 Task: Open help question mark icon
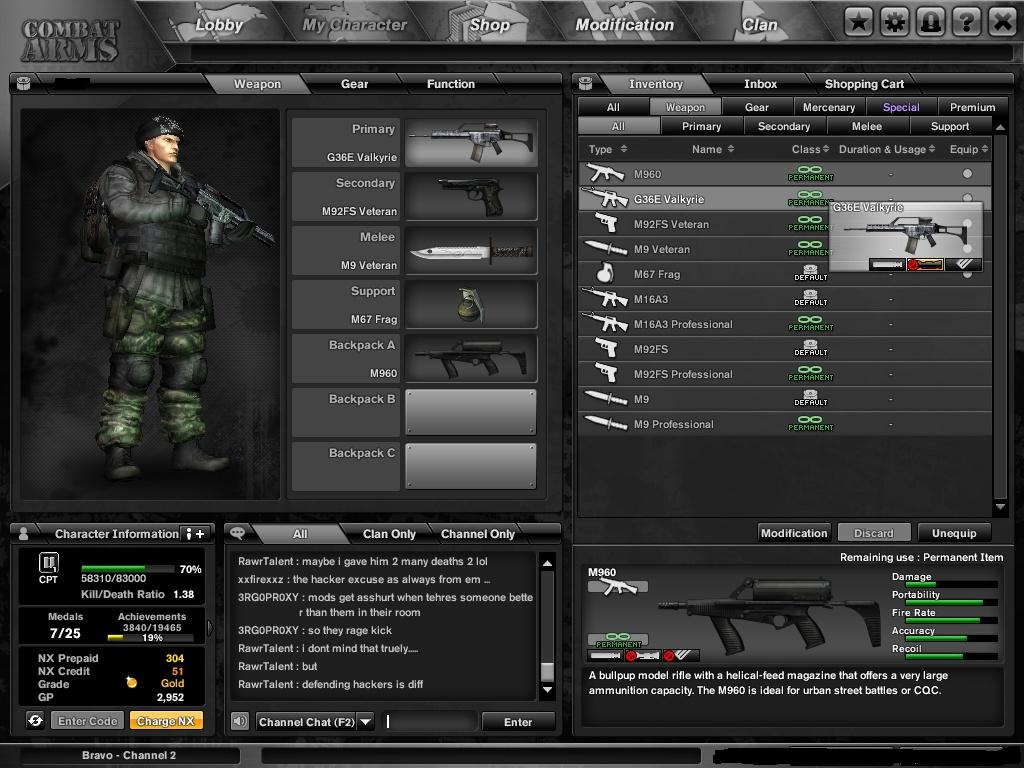966,23
